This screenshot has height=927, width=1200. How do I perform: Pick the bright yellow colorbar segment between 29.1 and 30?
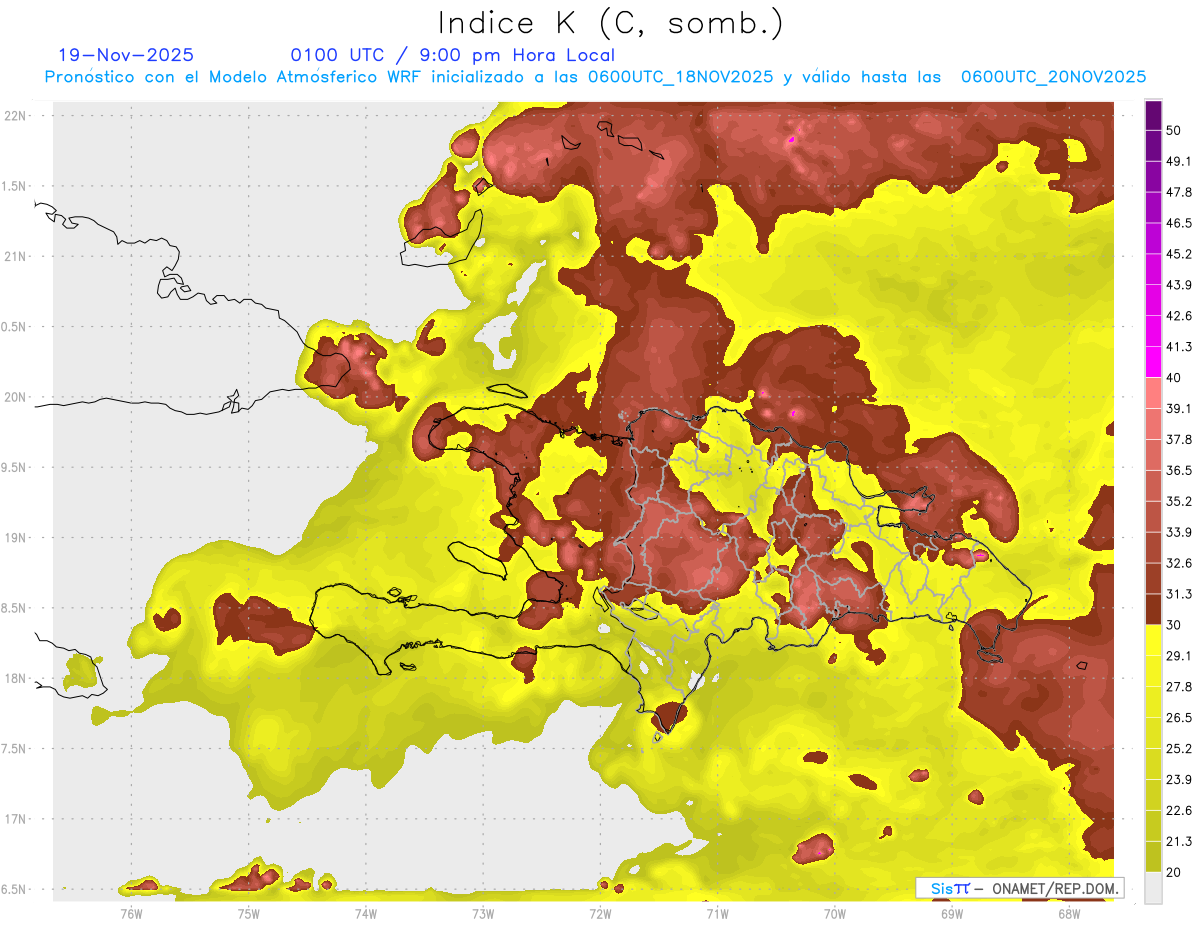click(x=1153, y=640)
